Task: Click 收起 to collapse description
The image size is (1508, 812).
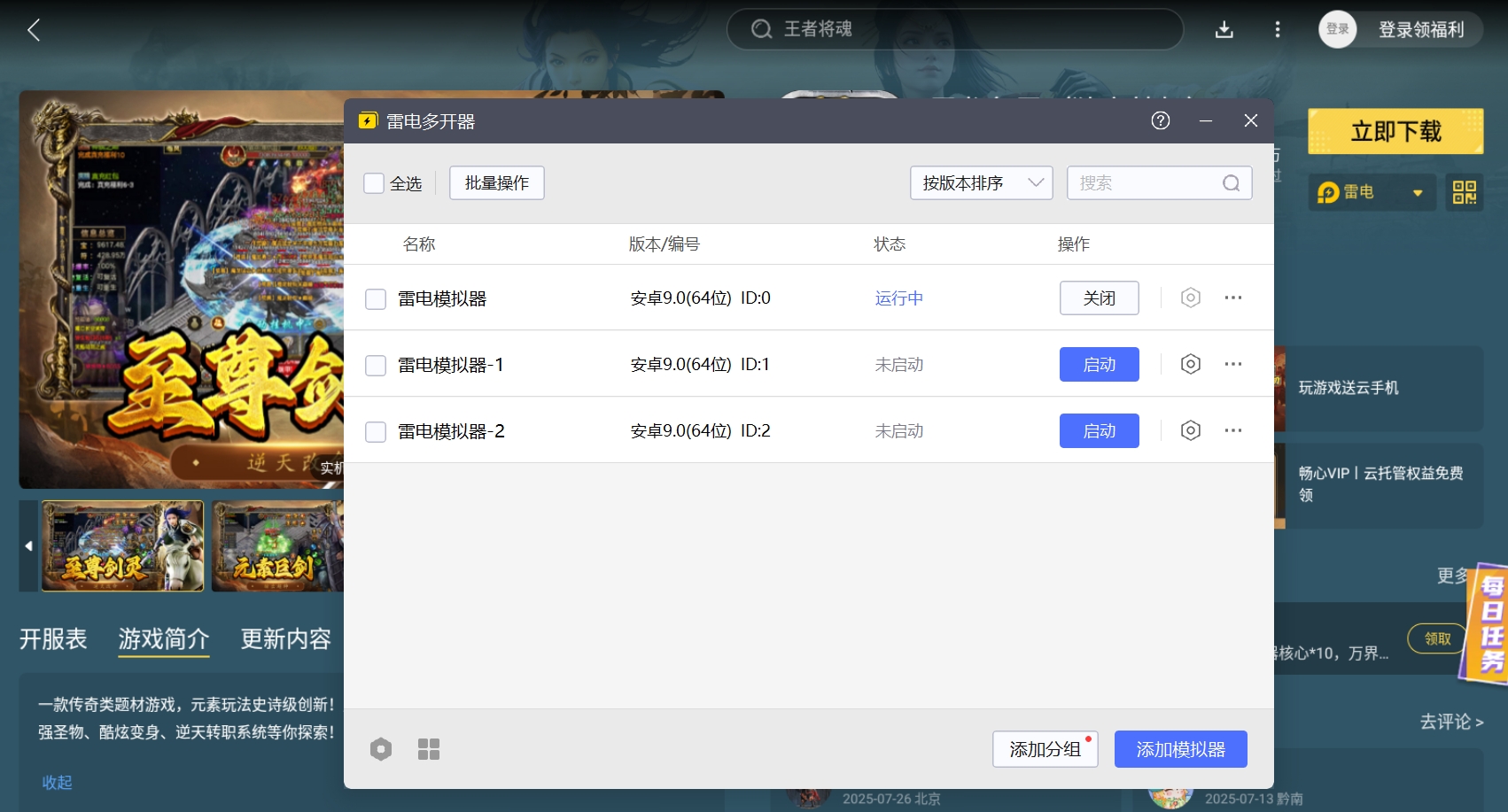Action: [57, 783]
